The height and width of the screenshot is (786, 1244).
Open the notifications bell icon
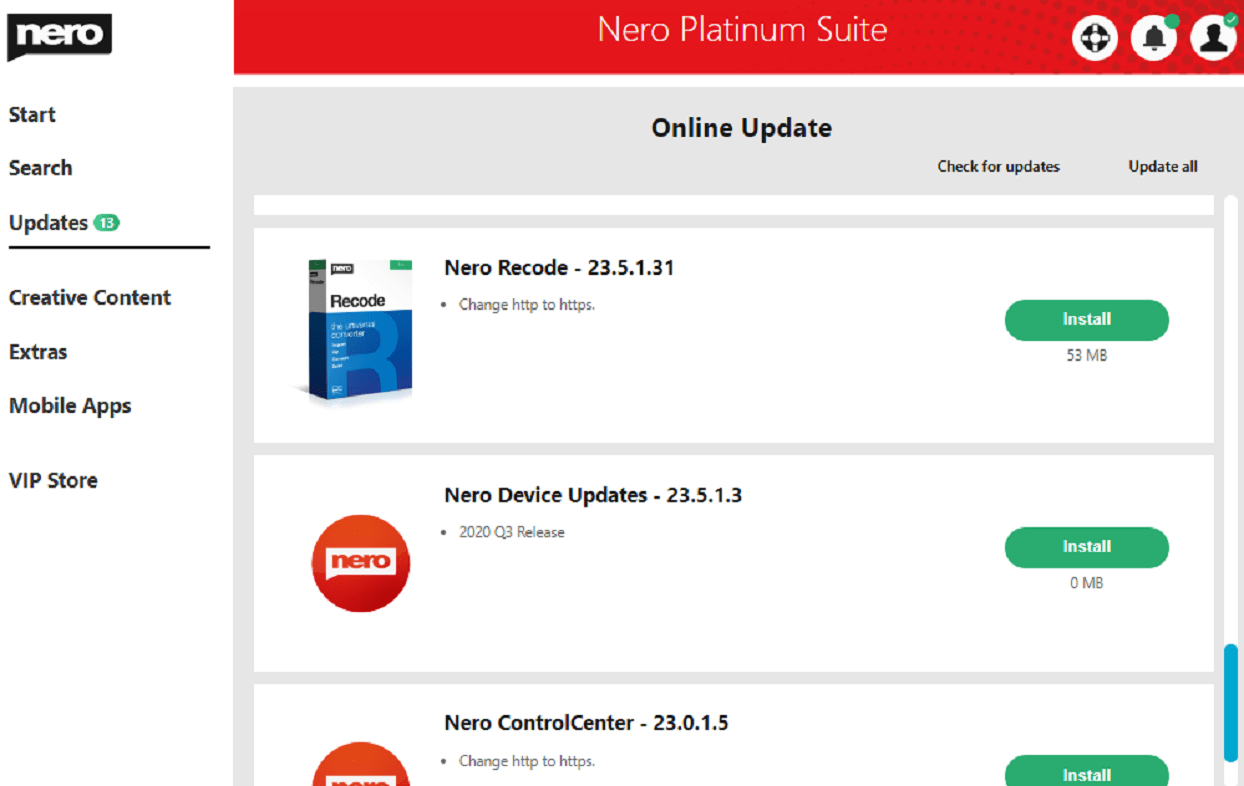[1154, 38]
